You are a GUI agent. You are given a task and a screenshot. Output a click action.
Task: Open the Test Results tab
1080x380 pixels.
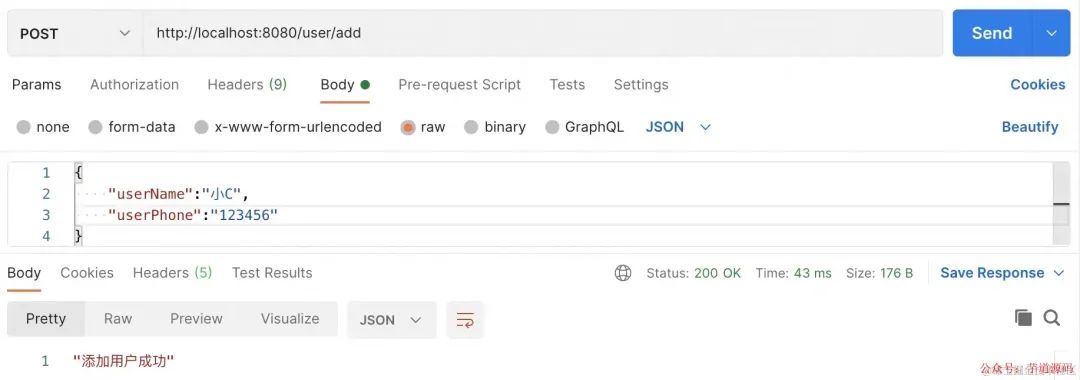[x=272, y=273]
